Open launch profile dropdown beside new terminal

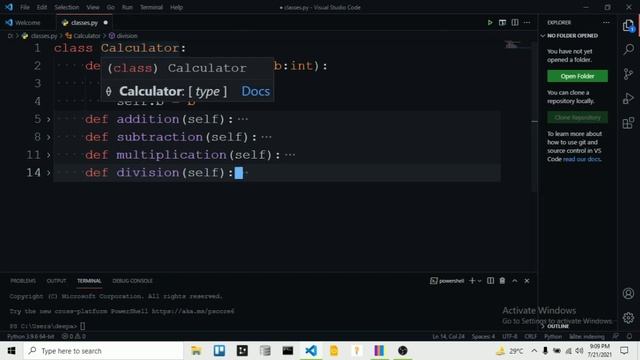[480, 281]
